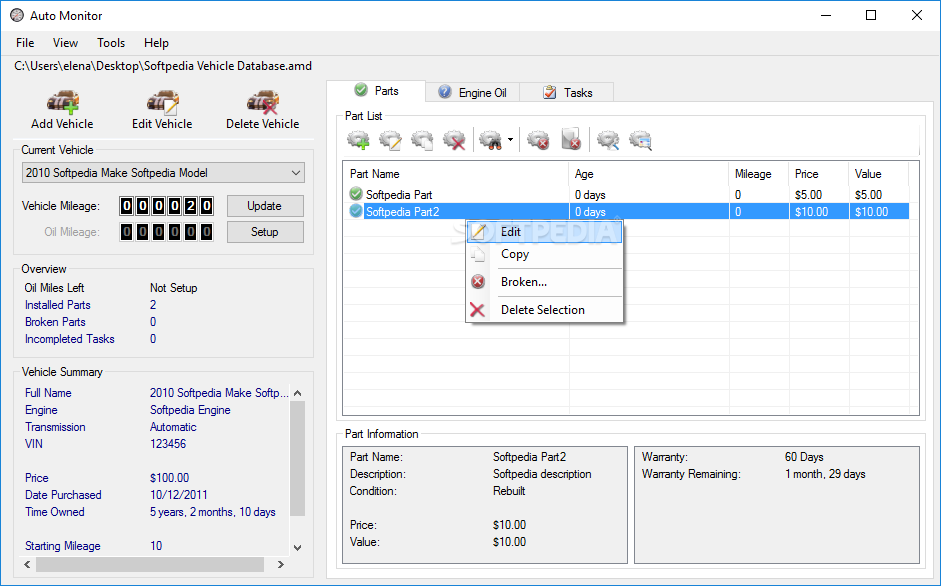Click the Vehicle Summary scroll right arrow
Screen dimensions: 941x586
coord(280,564)
